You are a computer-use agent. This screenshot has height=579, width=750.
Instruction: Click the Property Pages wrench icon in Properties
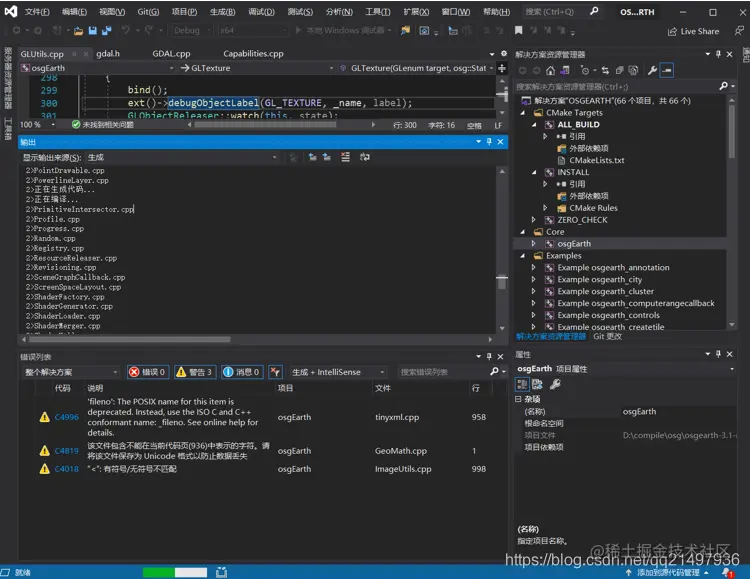pos(555,384)
